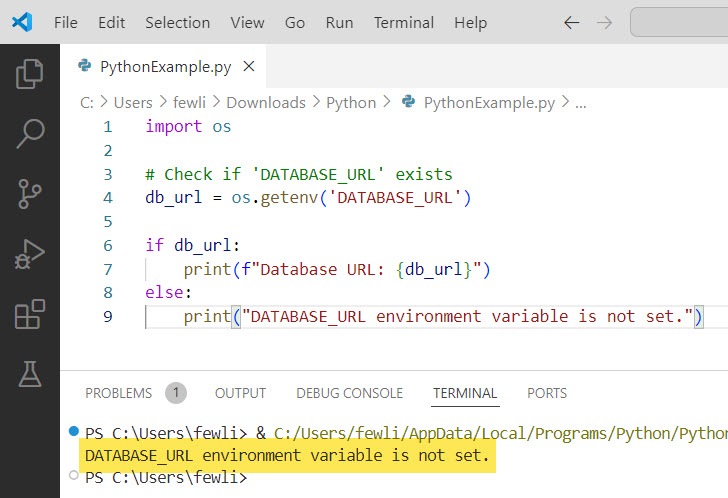728x498 pixels.
Task: Open the Run menu
Action: pyautogui.click(x=339, y=22)
